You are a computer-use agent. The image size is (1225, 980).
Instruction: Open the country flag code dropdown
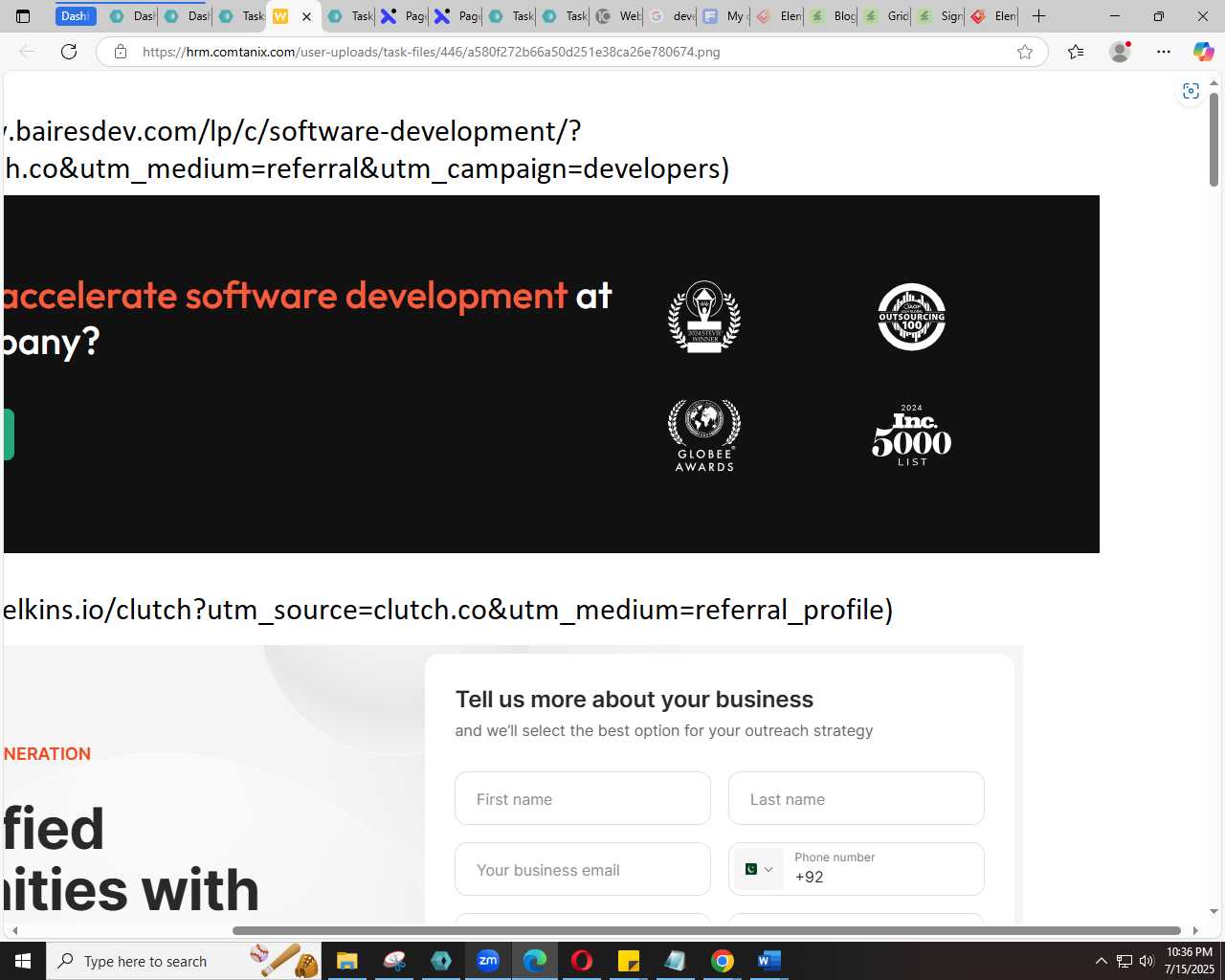pos(759,869)
